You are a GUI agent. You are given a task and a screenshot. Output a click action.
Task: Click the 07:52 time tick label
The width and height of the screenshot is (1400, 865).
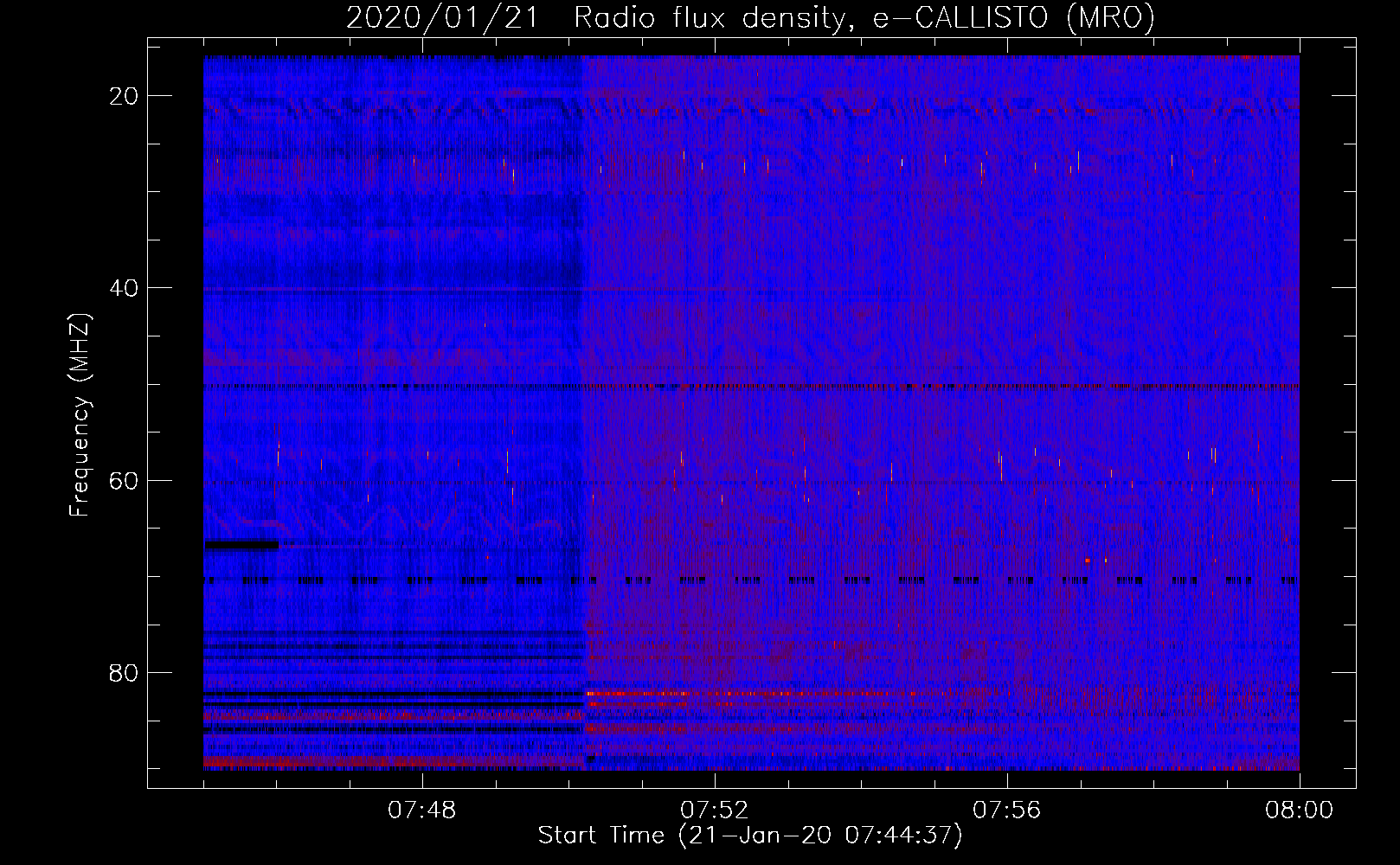coord(715,811)
